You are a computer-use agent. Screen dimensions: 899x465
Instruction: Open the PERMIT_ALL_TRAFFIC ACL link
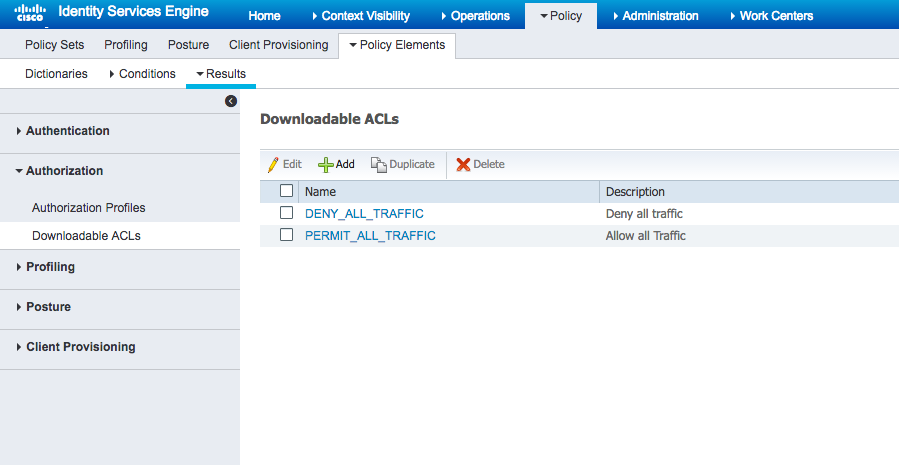click(370, 236)
